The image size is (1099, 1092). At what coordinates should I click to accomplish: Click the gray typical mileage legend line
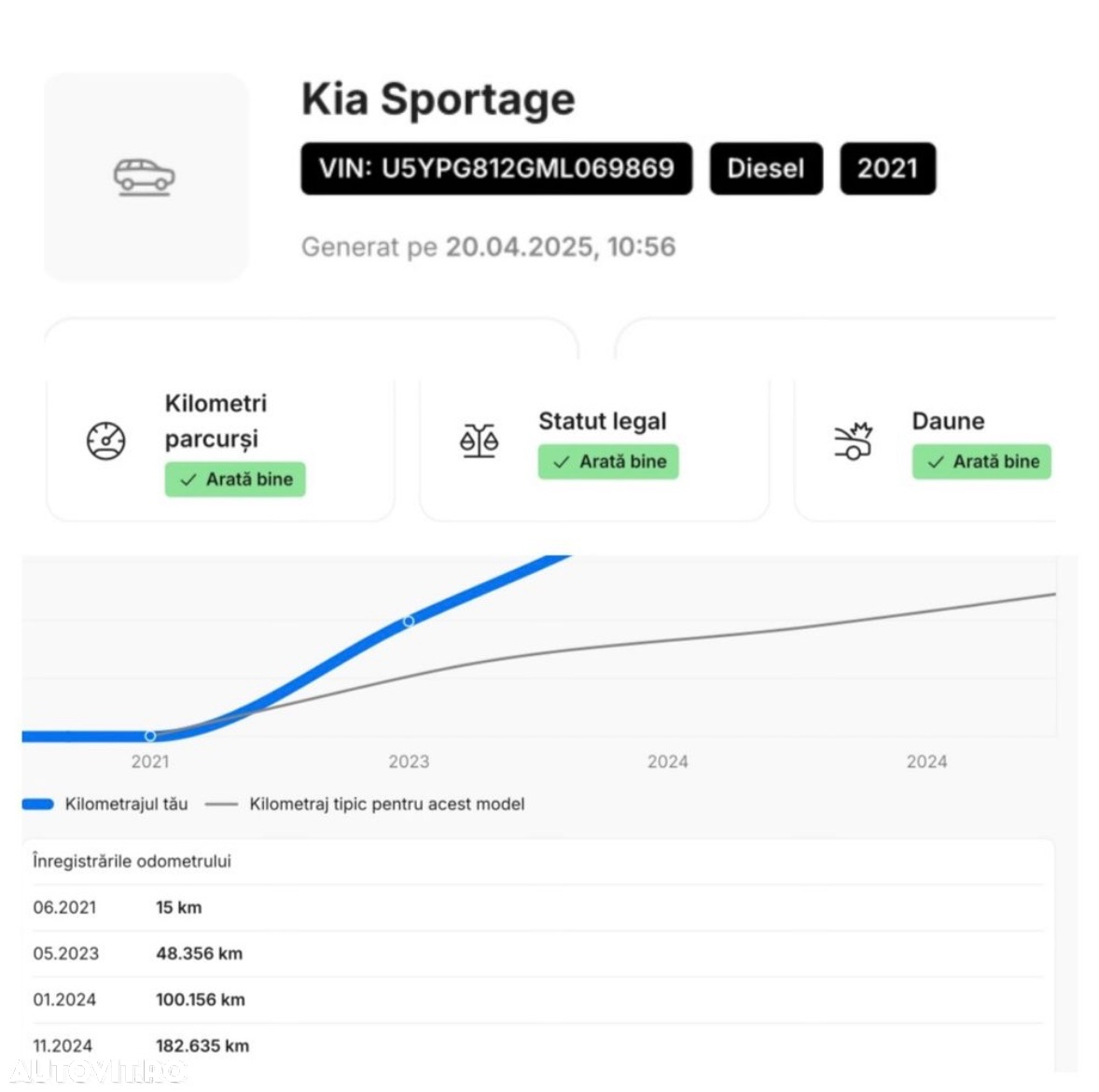(221, 804)
